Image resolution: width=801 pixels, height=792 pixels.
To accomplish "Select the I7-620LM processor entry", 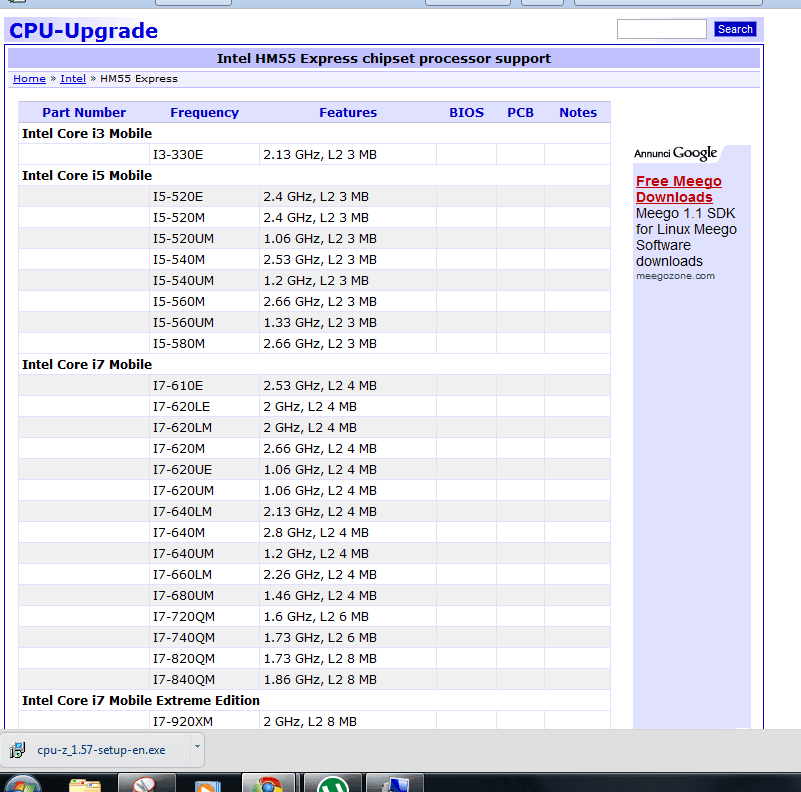I will (x=182, y=427).
